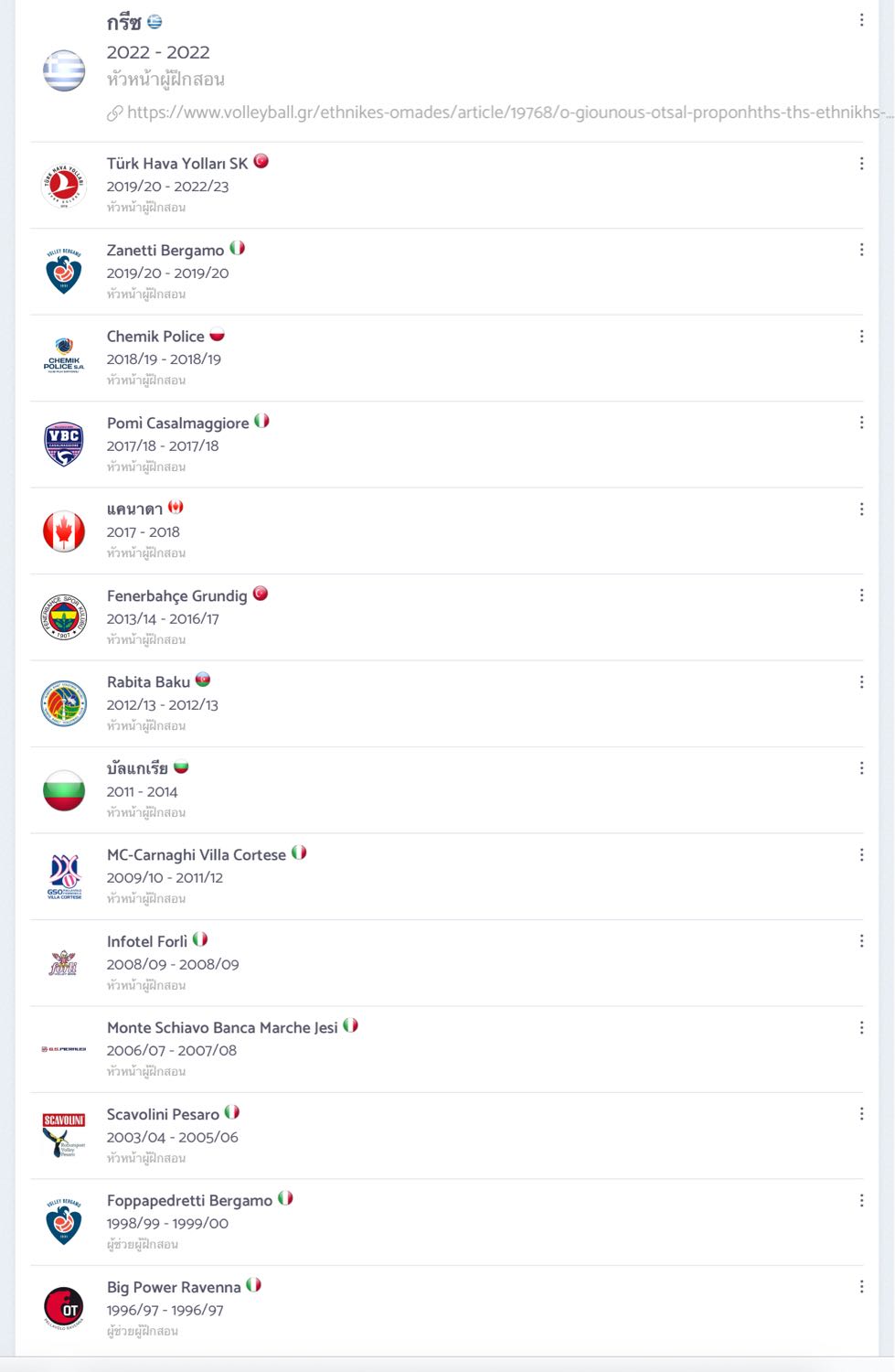895x1372 pixels.
Task: Click the Türk Hava Yolları SK club logo
Action: point(64,185)
